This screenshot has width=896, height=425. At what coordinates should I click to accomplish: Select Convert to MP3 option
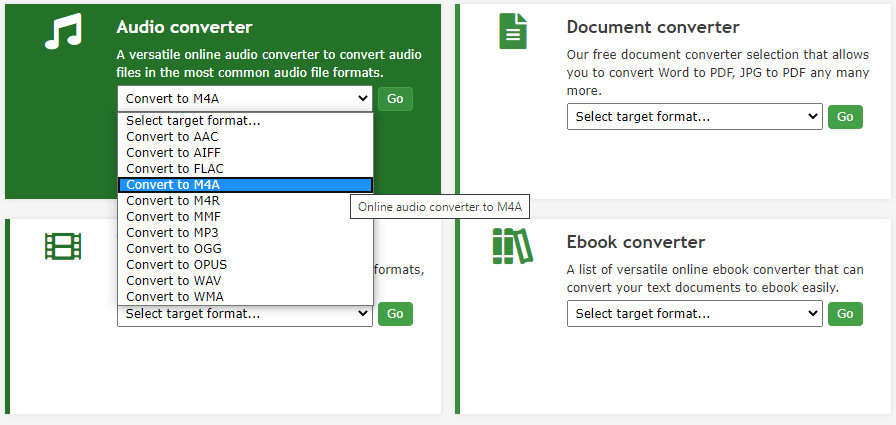coord(245,232)
